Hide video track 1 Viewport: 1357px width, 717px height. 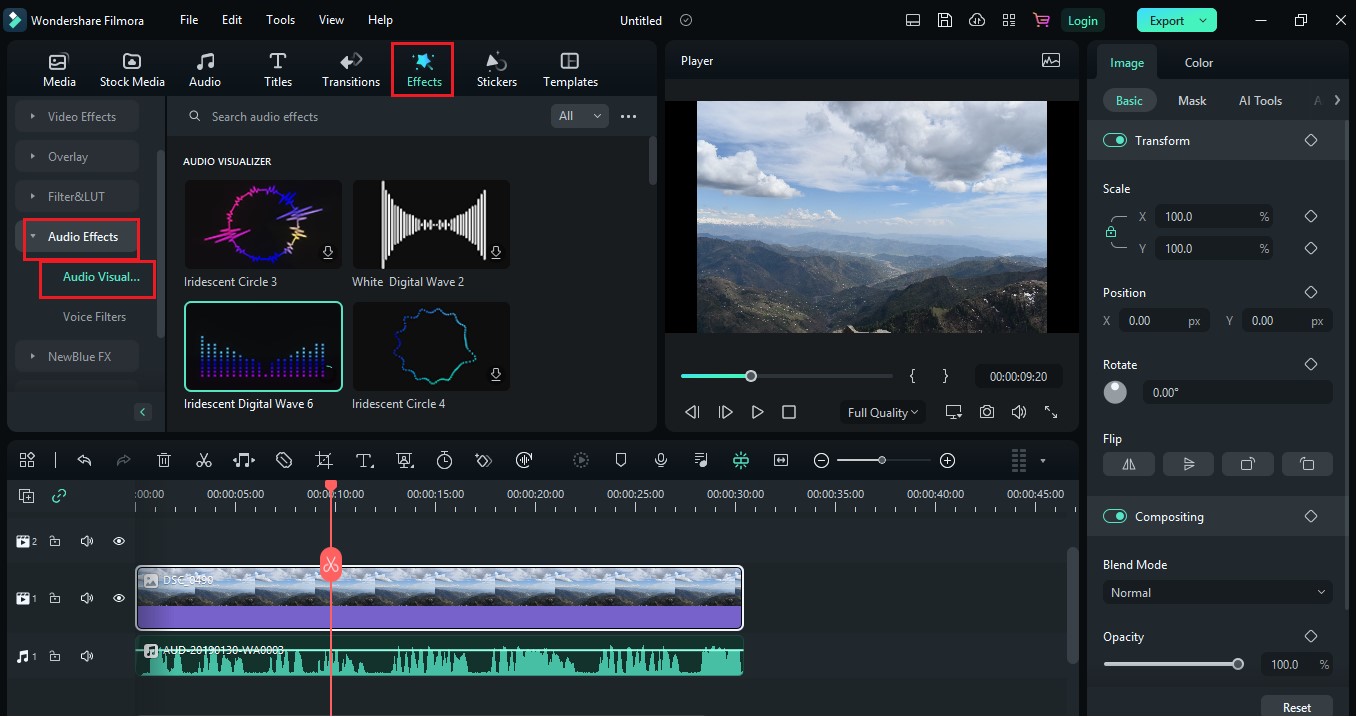119,598
